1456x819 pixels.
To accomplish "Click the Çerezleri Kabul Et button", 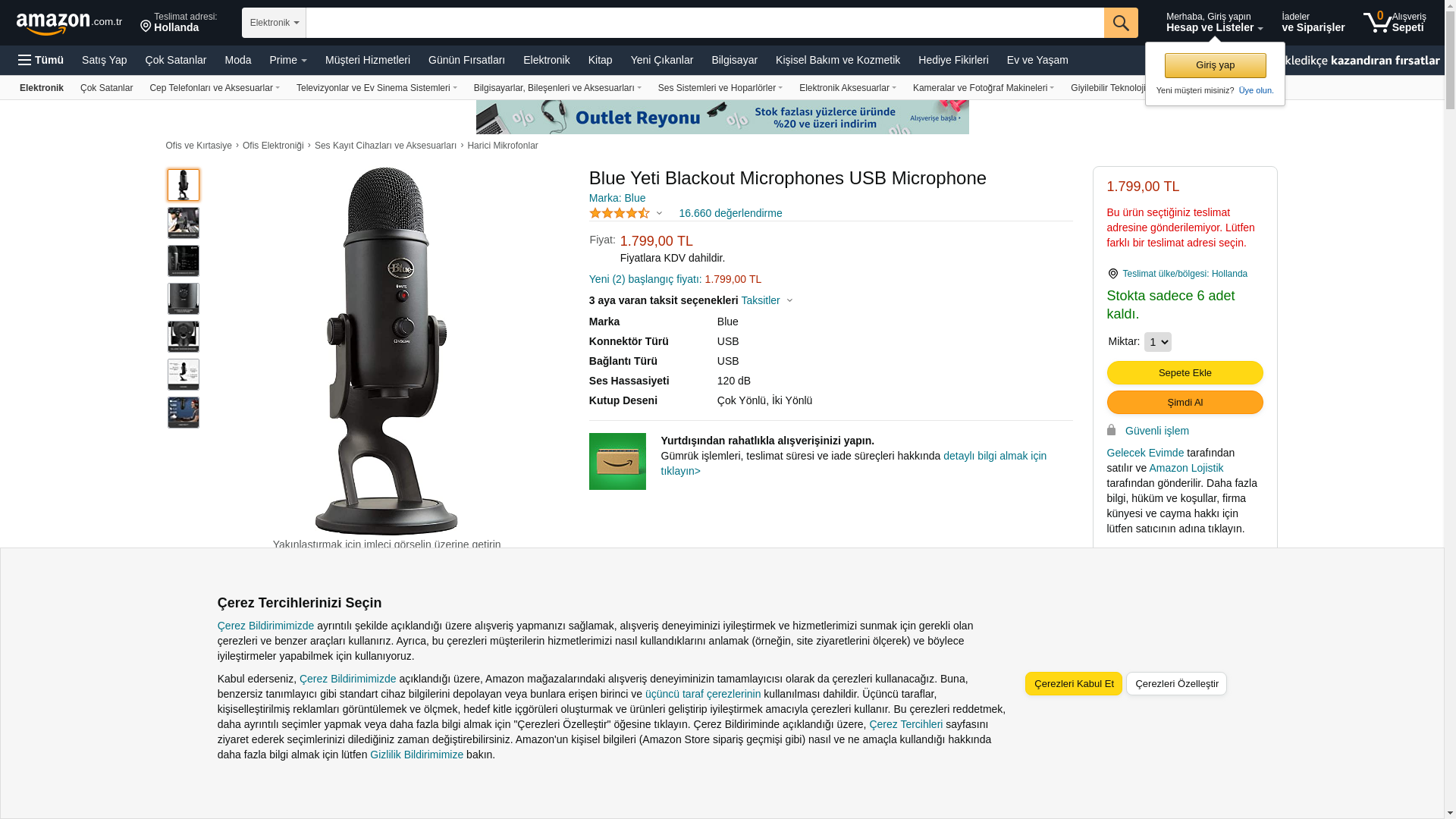I will pyautogui.click(x=1073, y=683).
